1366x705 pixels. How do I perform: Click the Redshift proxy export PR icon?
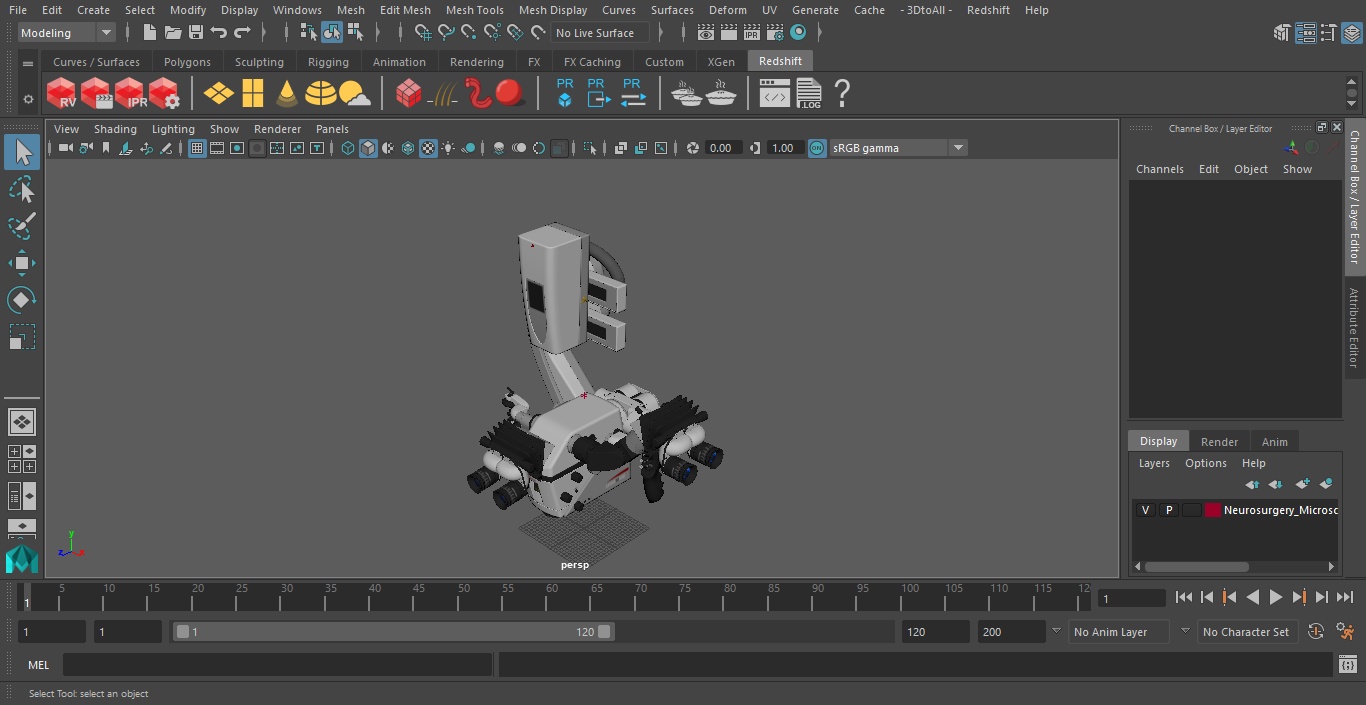[x=598, y=94]
